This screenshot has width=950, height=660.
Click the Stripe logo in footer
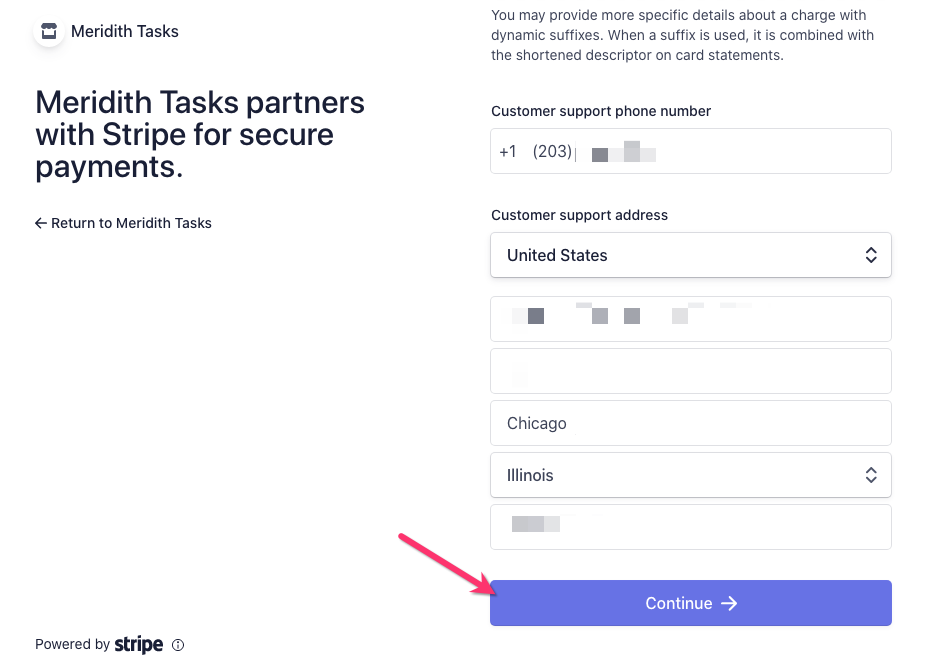pyautogui.click(x=139, y=645)
